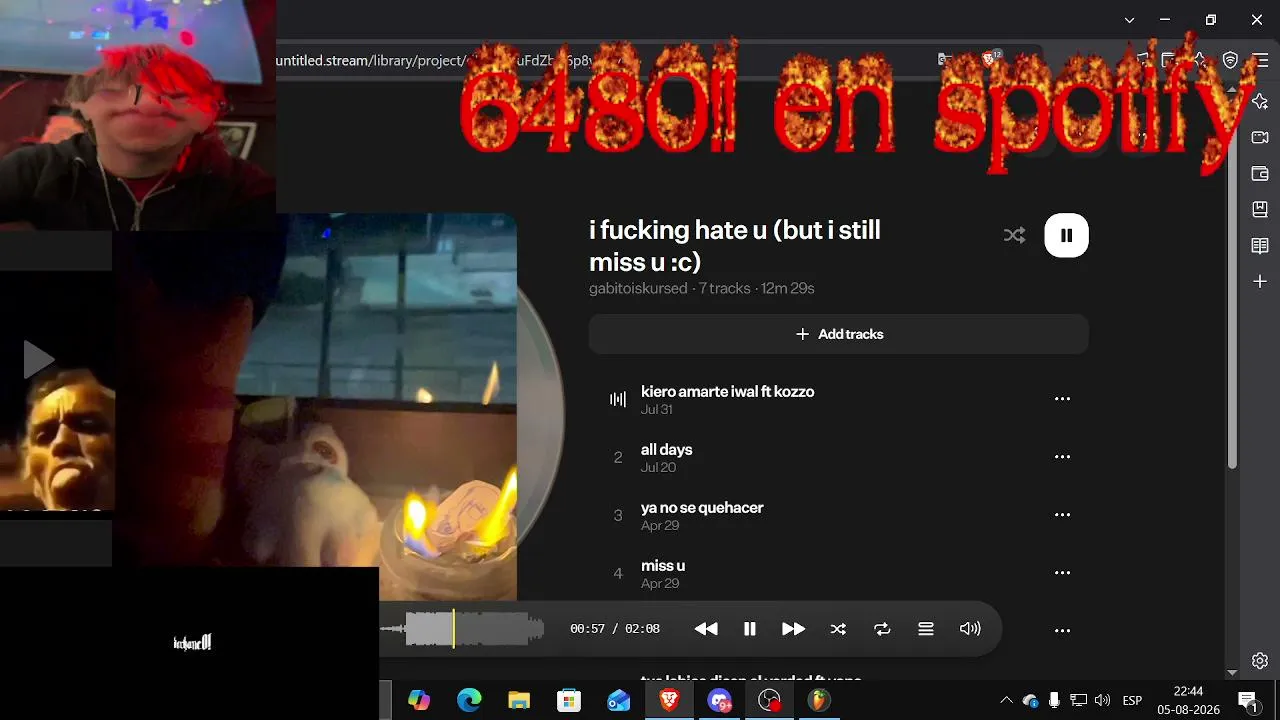Open the volume control in player bar
This screenshot has height=720, width=1280.
970,629
